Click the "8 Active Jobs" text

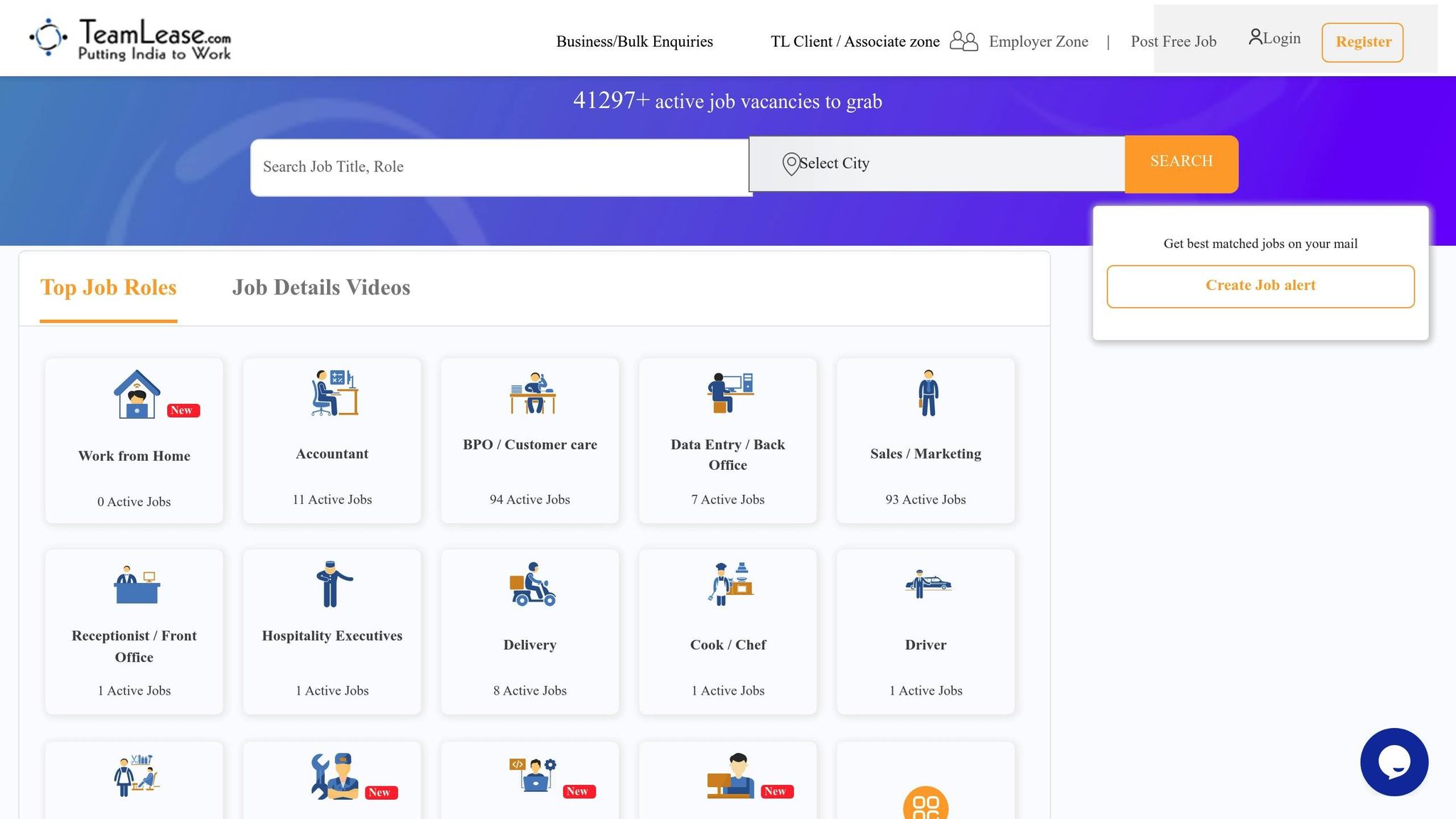pos(530,691)
